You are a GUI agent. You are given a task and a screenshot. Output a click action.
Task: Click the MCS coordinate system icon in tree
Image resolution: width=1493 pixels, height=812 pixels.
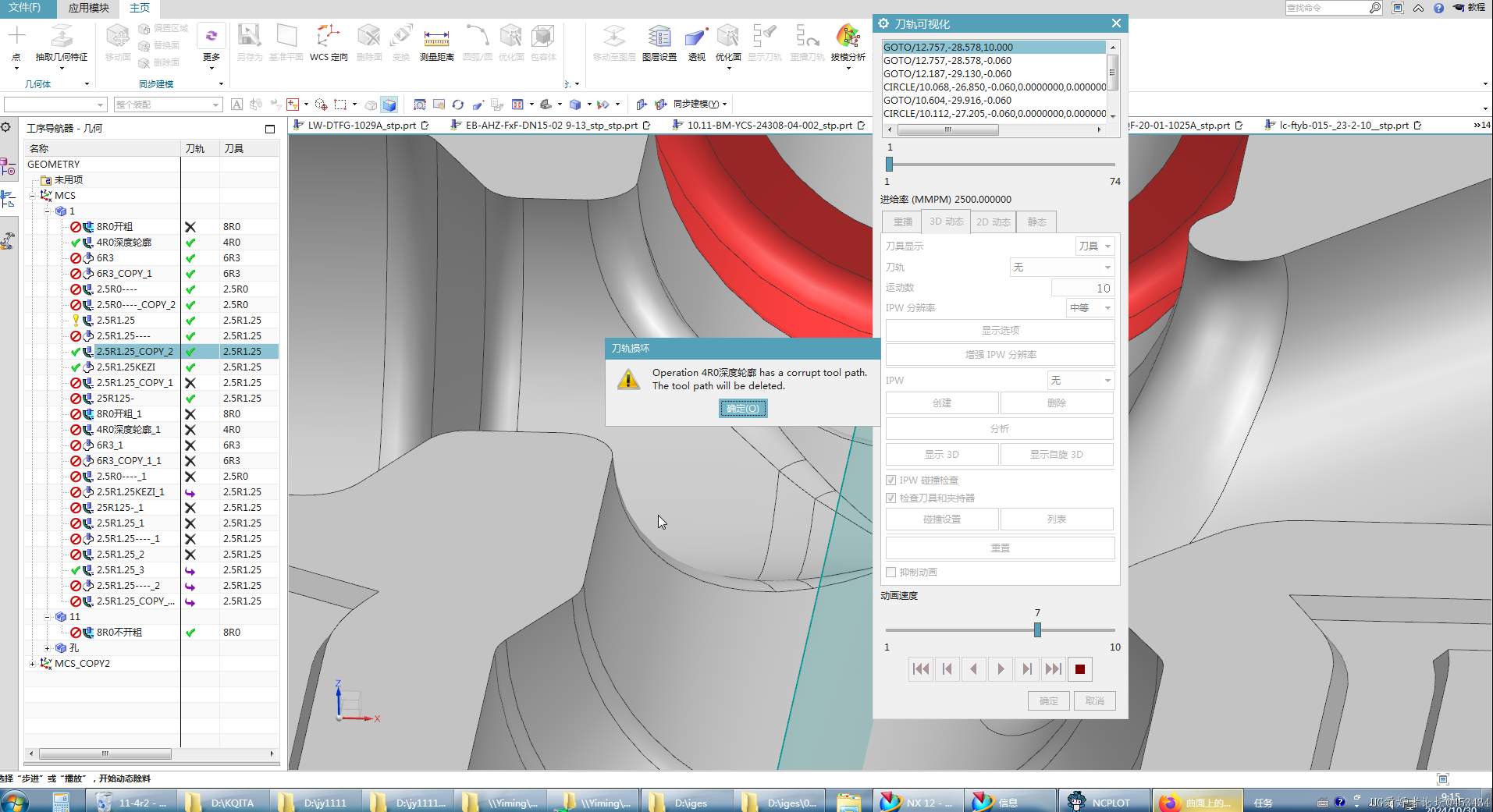(46, 196)
